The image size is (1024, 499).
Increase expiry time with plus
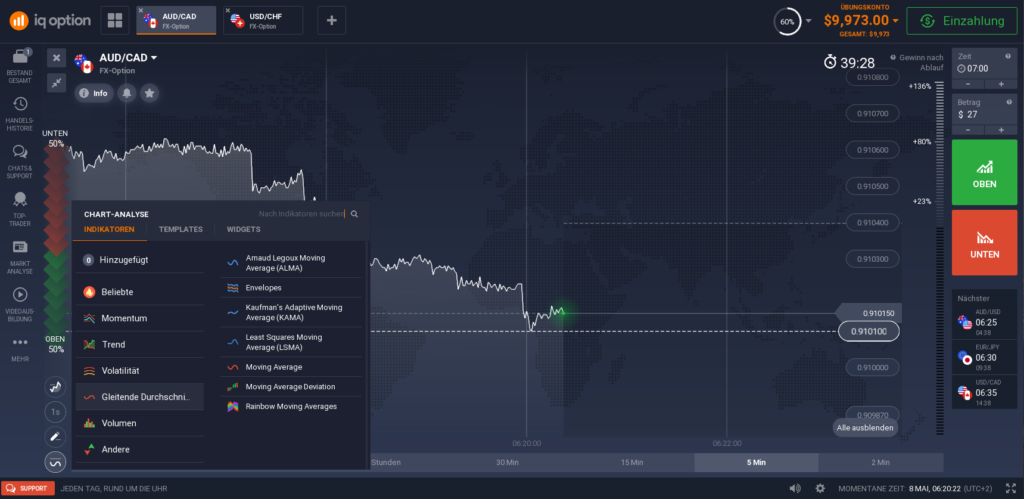[x=1001, y=84]
